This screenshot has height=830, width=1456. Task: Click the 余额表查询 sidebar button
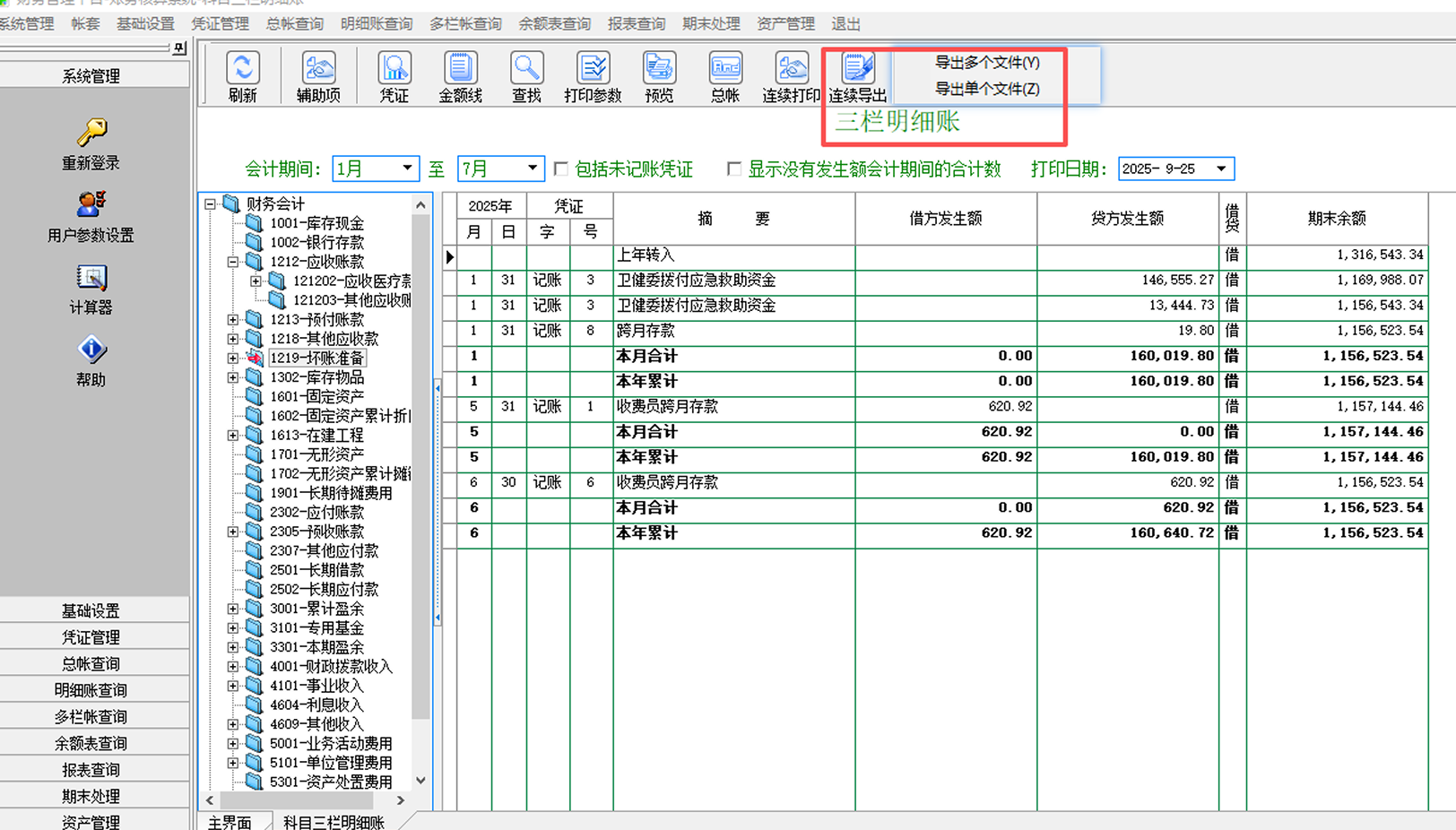tap(91, 743)
